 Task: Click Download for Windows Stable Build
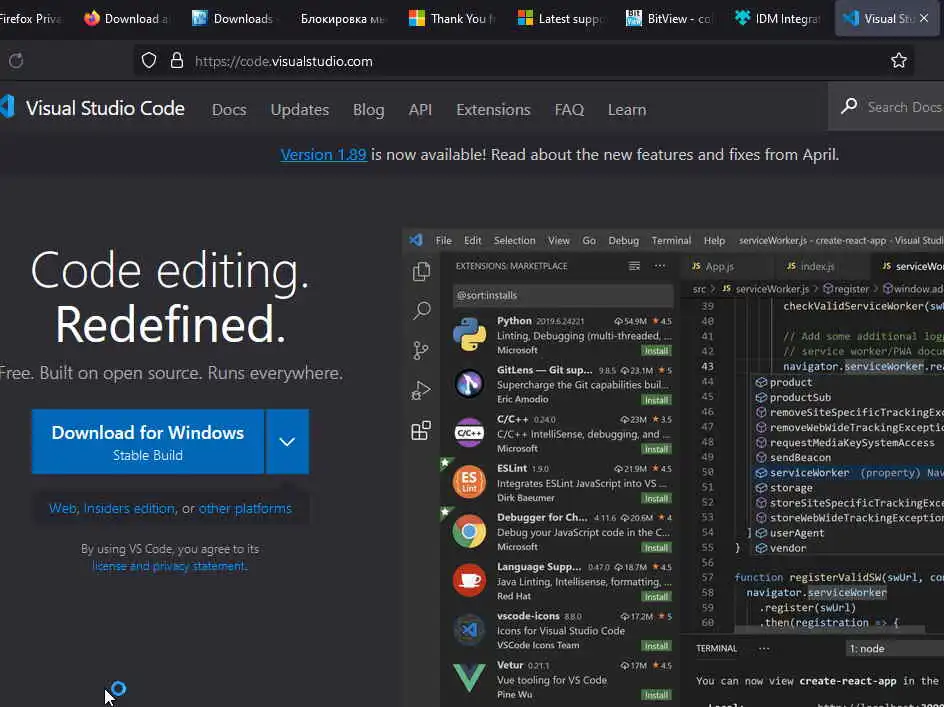pyautogui.click(x=148, y=441)
